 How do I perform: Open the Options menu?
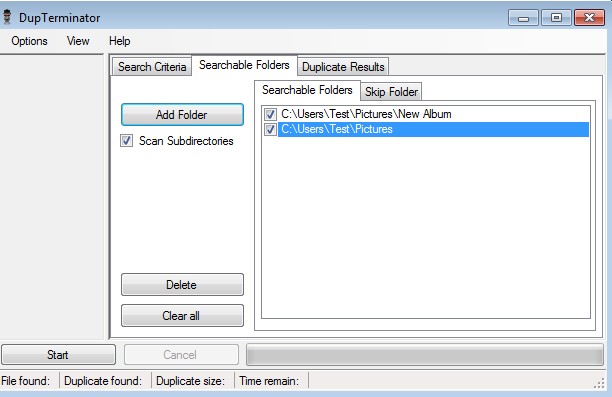(x=29, y=41)
